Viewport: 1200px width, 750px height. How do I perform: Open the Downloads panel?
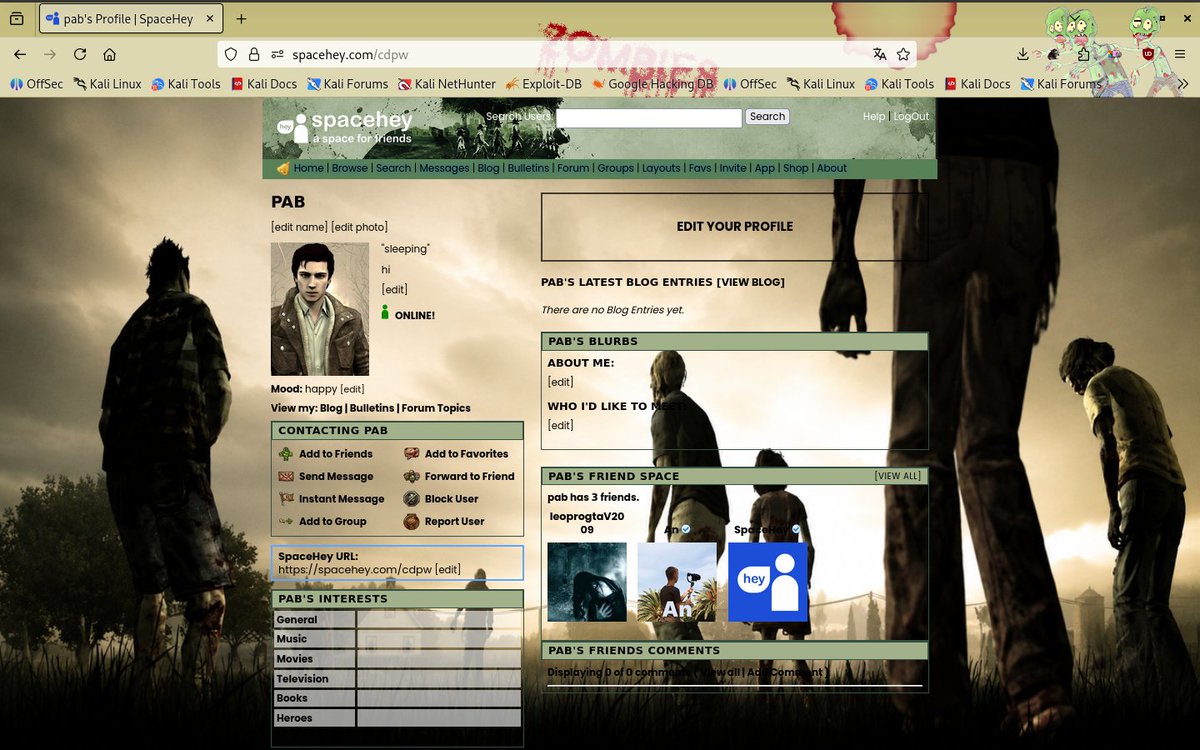coord(1022,54)
